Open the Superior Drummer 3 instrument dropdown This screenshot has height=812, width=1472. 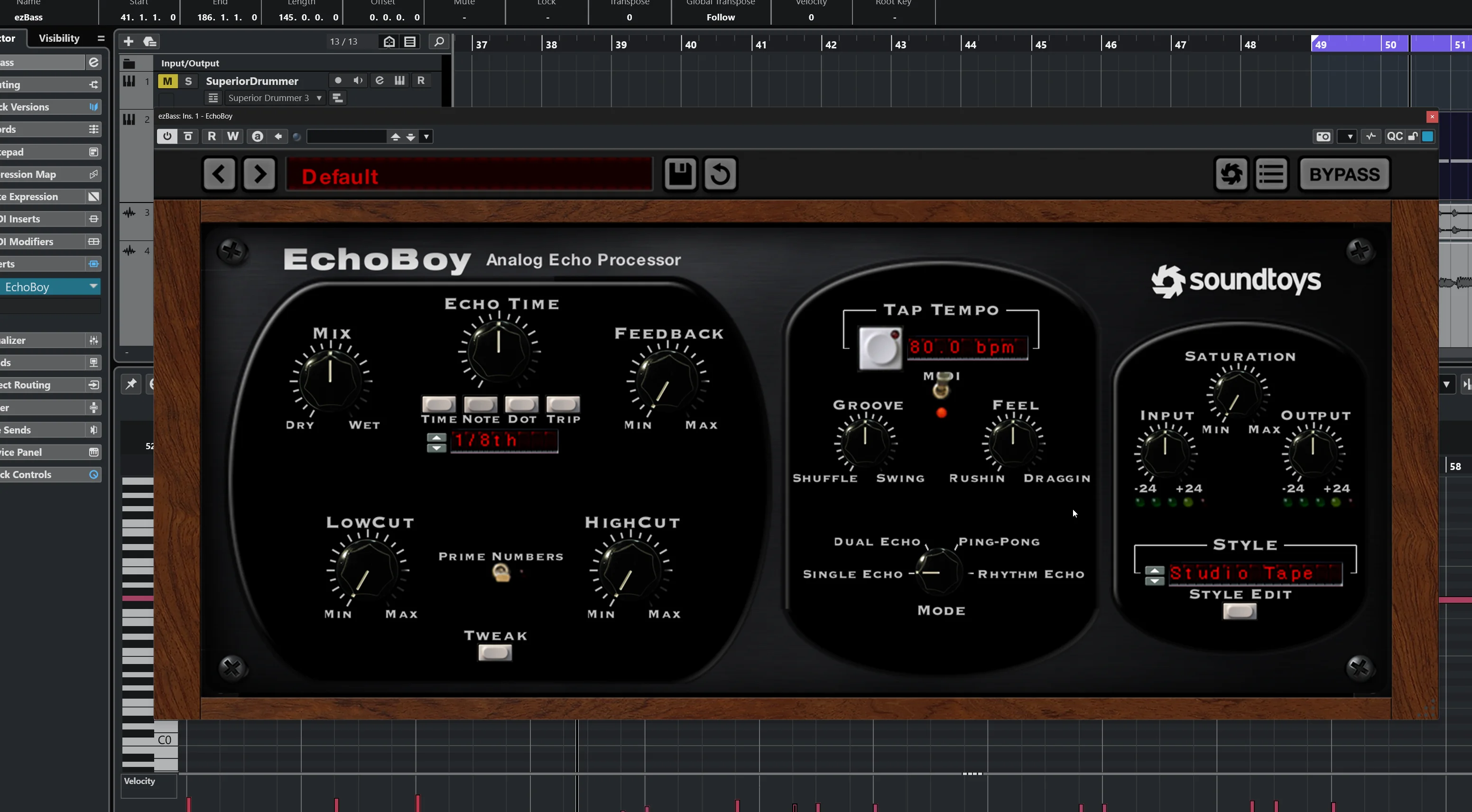(x=319, y=98)
